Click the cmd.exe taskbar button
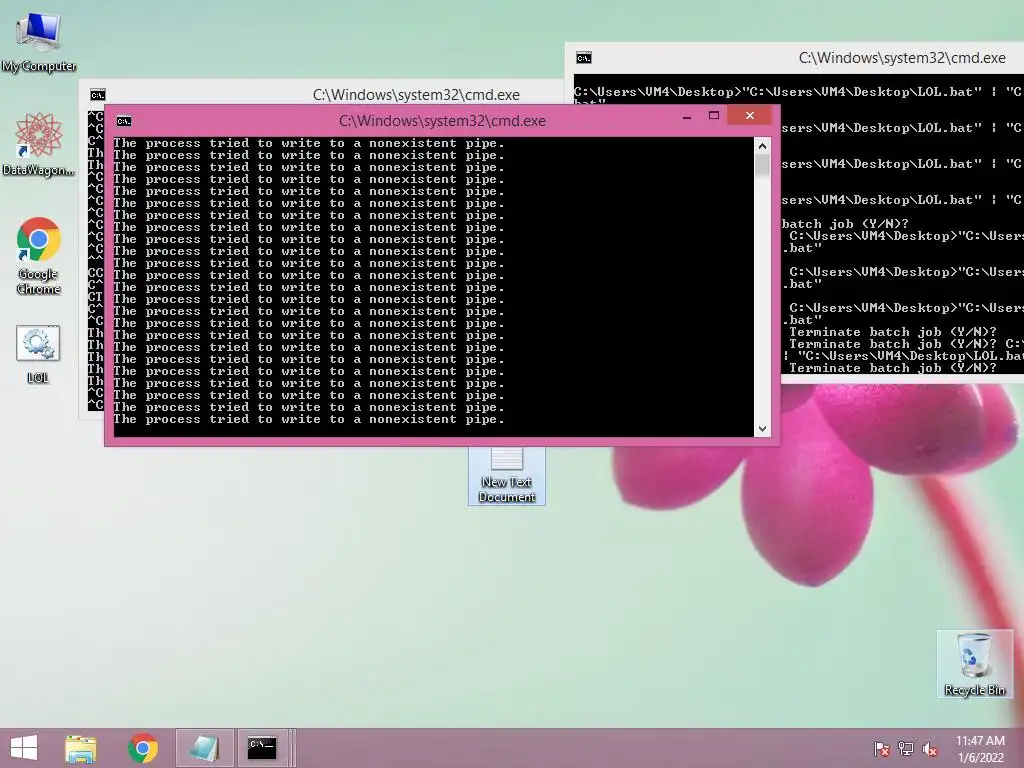The width and height of the screenshot is (1024, 768). click(x=262, y=748)
